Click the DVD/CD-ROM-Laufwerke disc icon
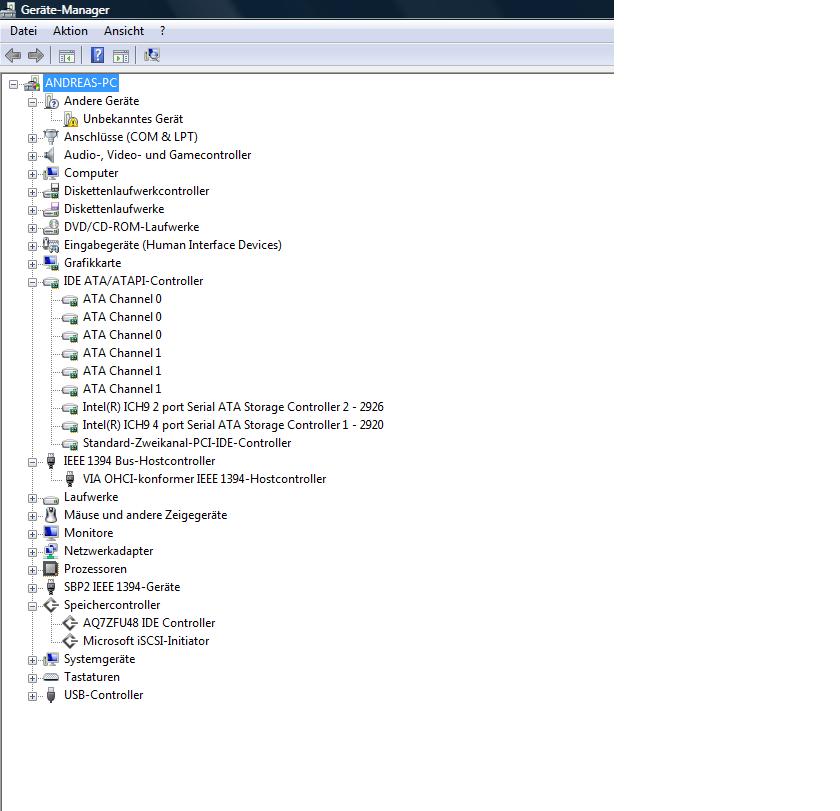Screen dimensions: 840x811 click(51, 227)
